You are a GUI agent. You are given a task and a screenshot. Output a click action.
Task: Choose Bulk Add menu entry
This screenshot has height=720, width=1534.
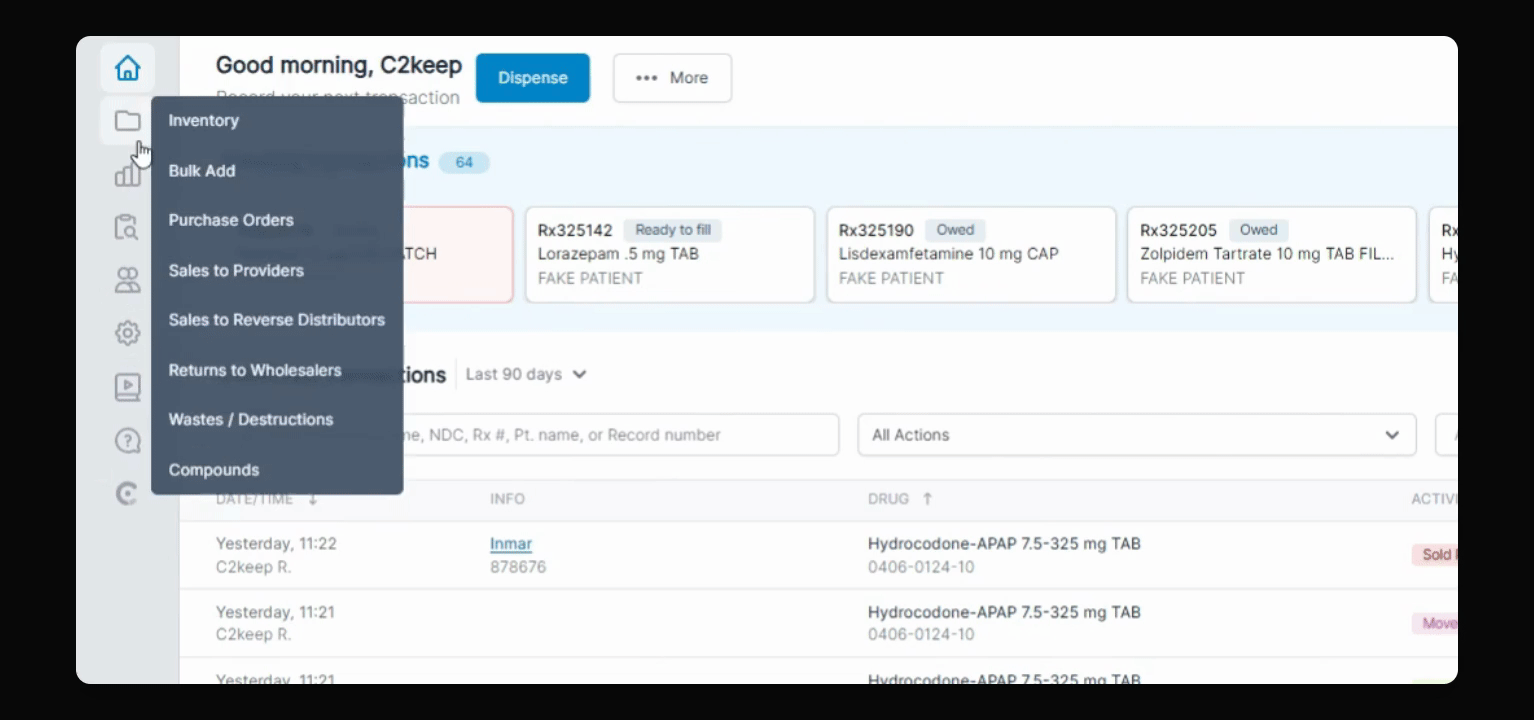pyautogui.click(x=202, y=170)
